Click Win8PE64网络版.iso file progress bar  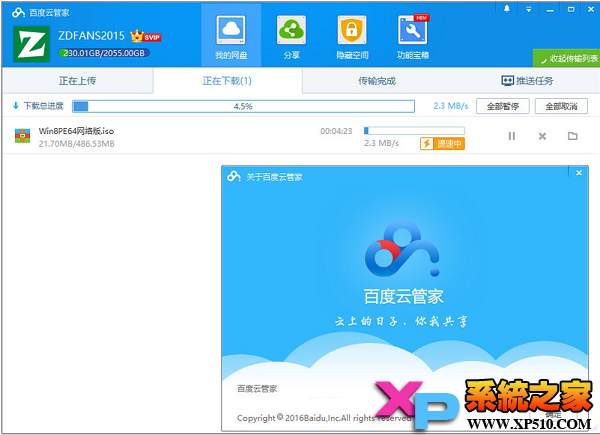[x=414, y=131]
